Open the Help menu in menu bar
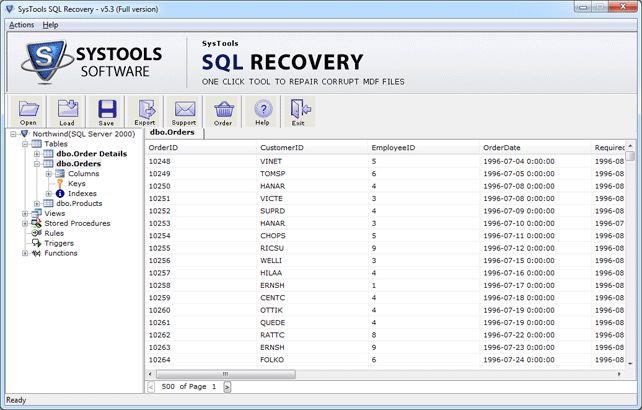 [50, 24]
